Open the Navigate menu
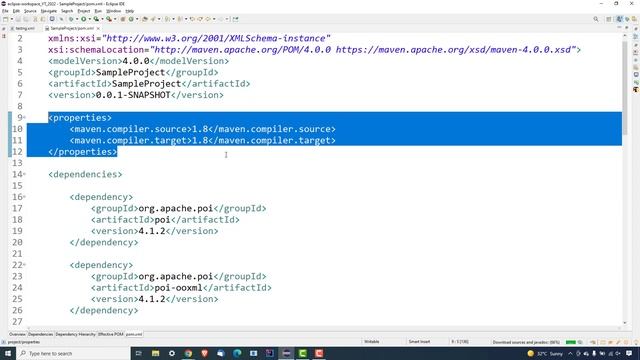 point(49,11)
